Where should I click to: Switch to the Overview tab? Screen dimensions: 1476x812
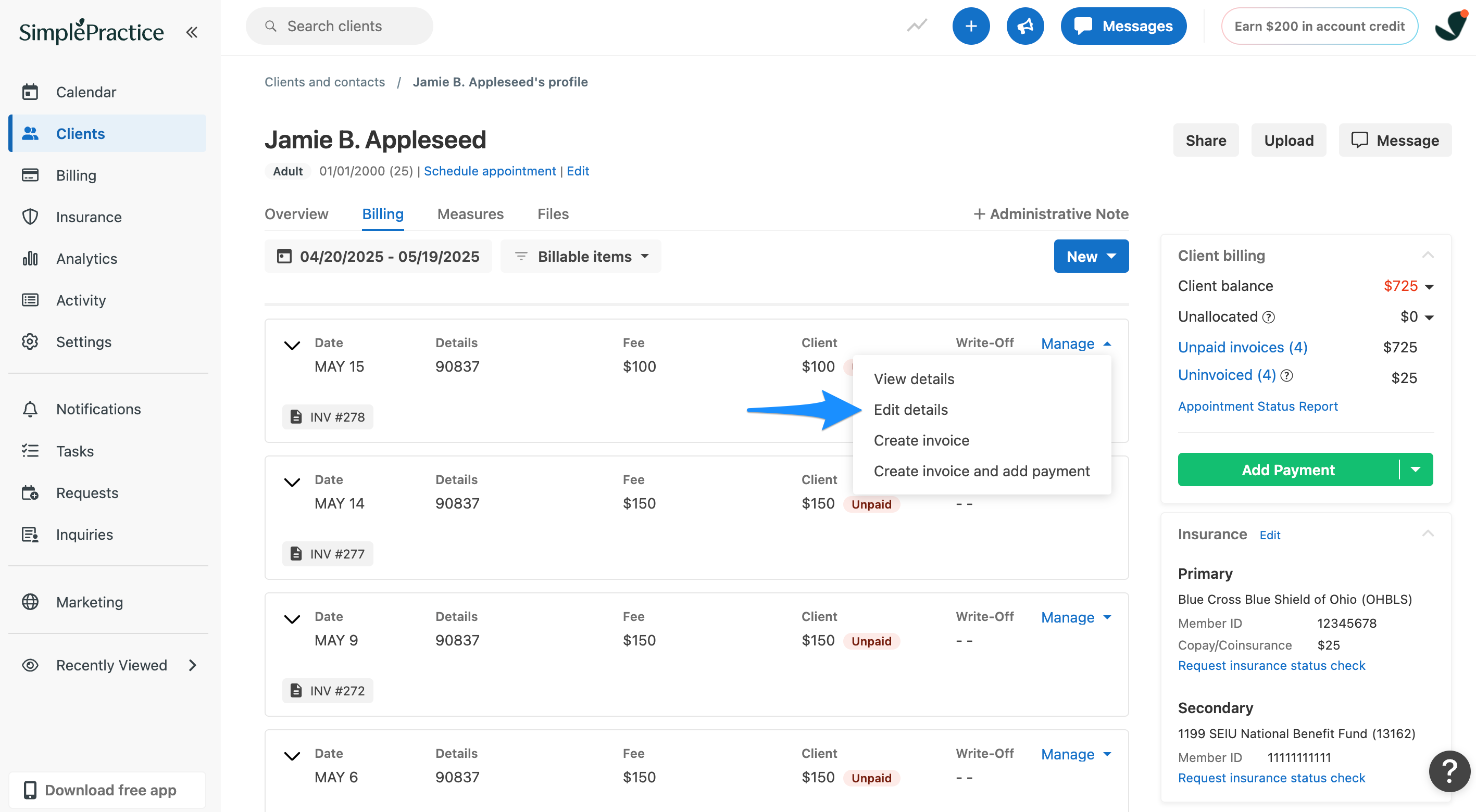[x=296, y=213]
